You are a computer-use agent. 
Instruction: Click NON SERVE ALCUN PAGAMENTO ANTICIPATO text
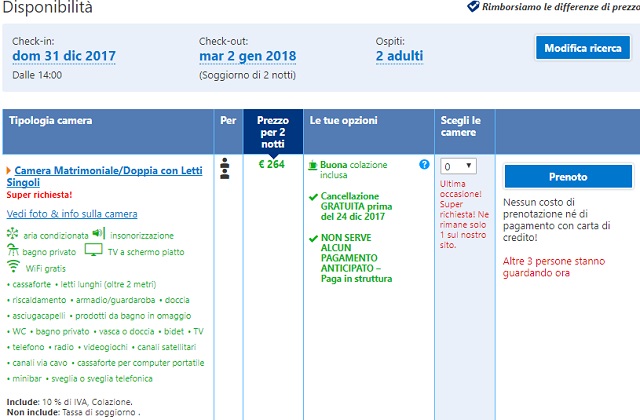[356, 258]
